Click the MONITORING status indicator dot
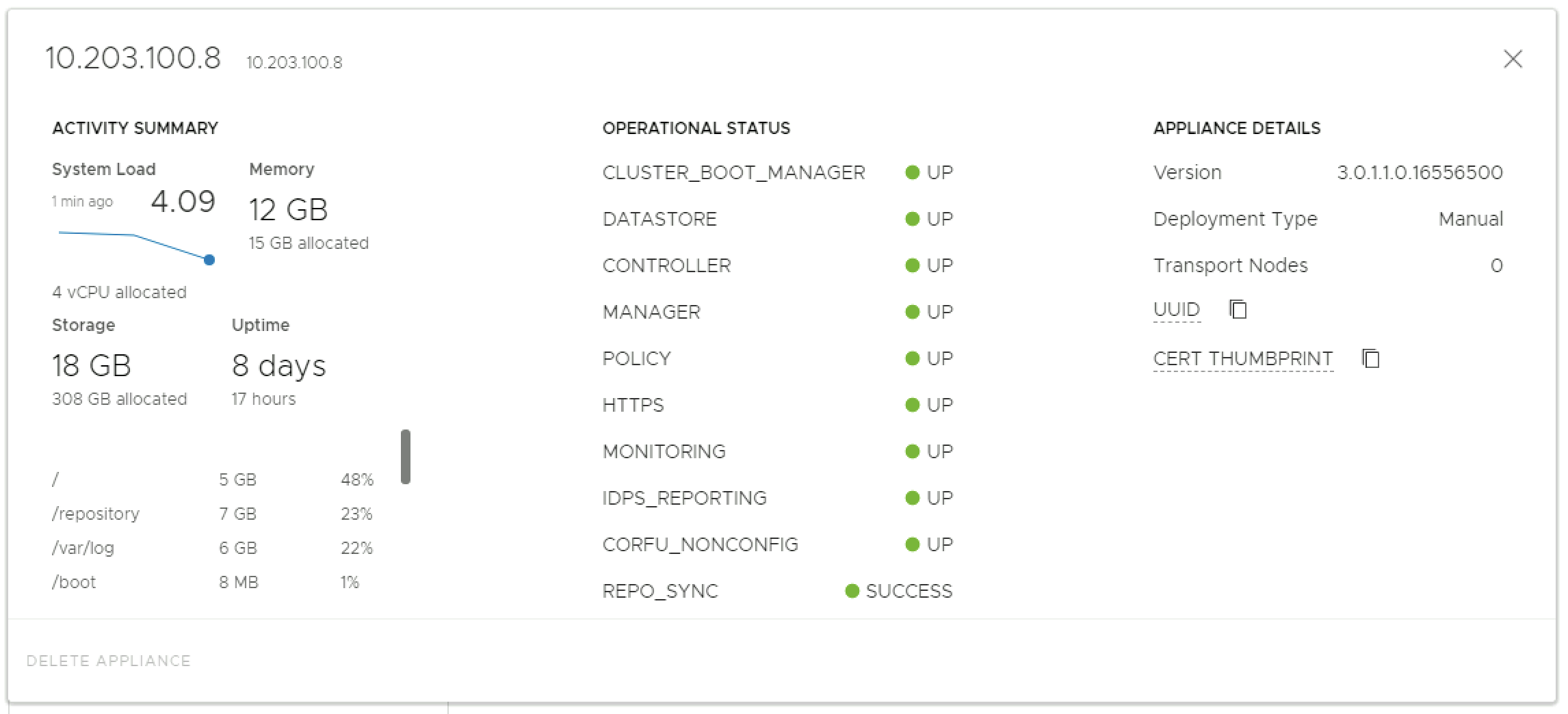 coord(912,451)
